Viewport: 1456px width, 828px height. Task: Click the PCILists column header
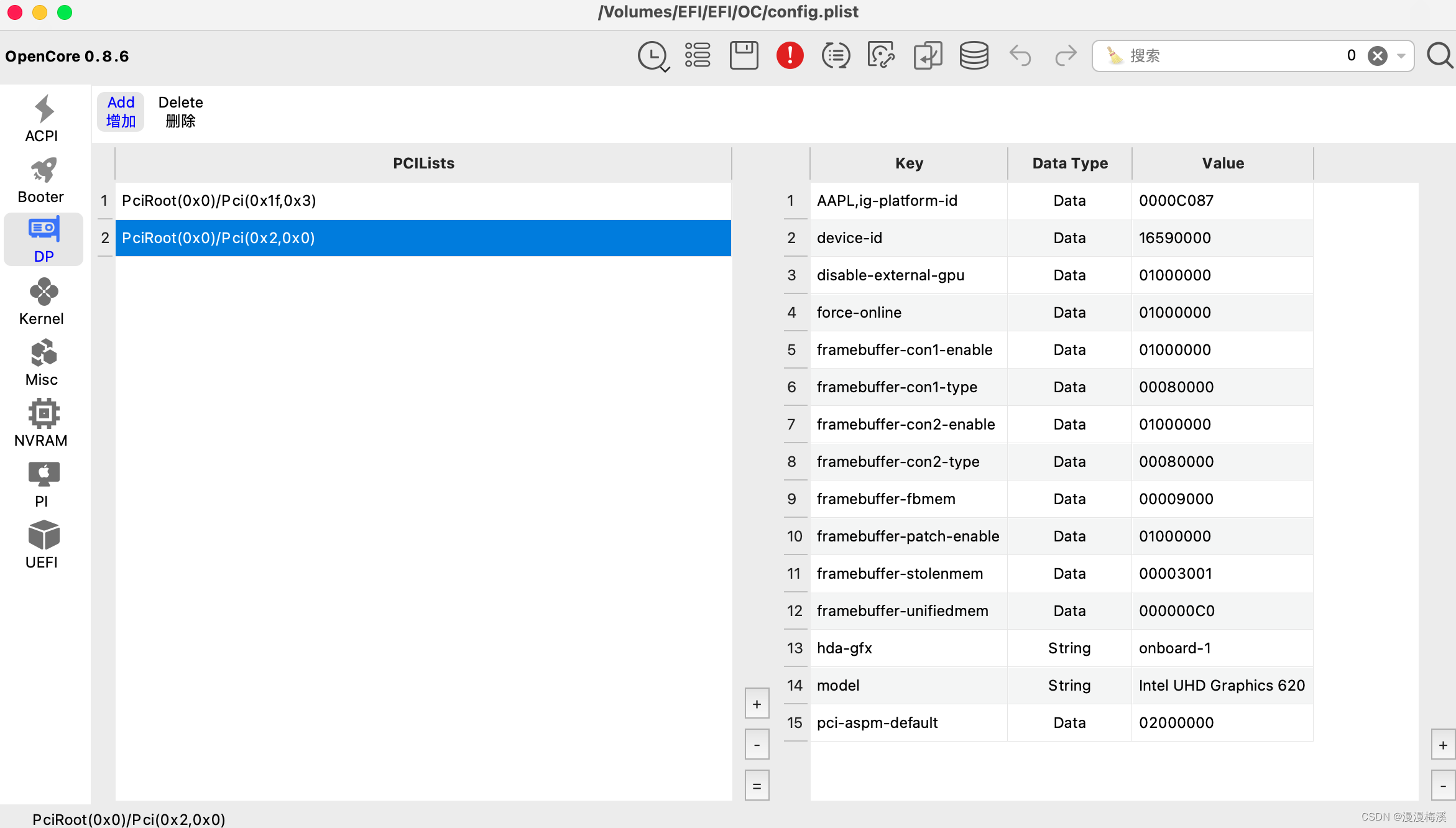click(423, 163)
